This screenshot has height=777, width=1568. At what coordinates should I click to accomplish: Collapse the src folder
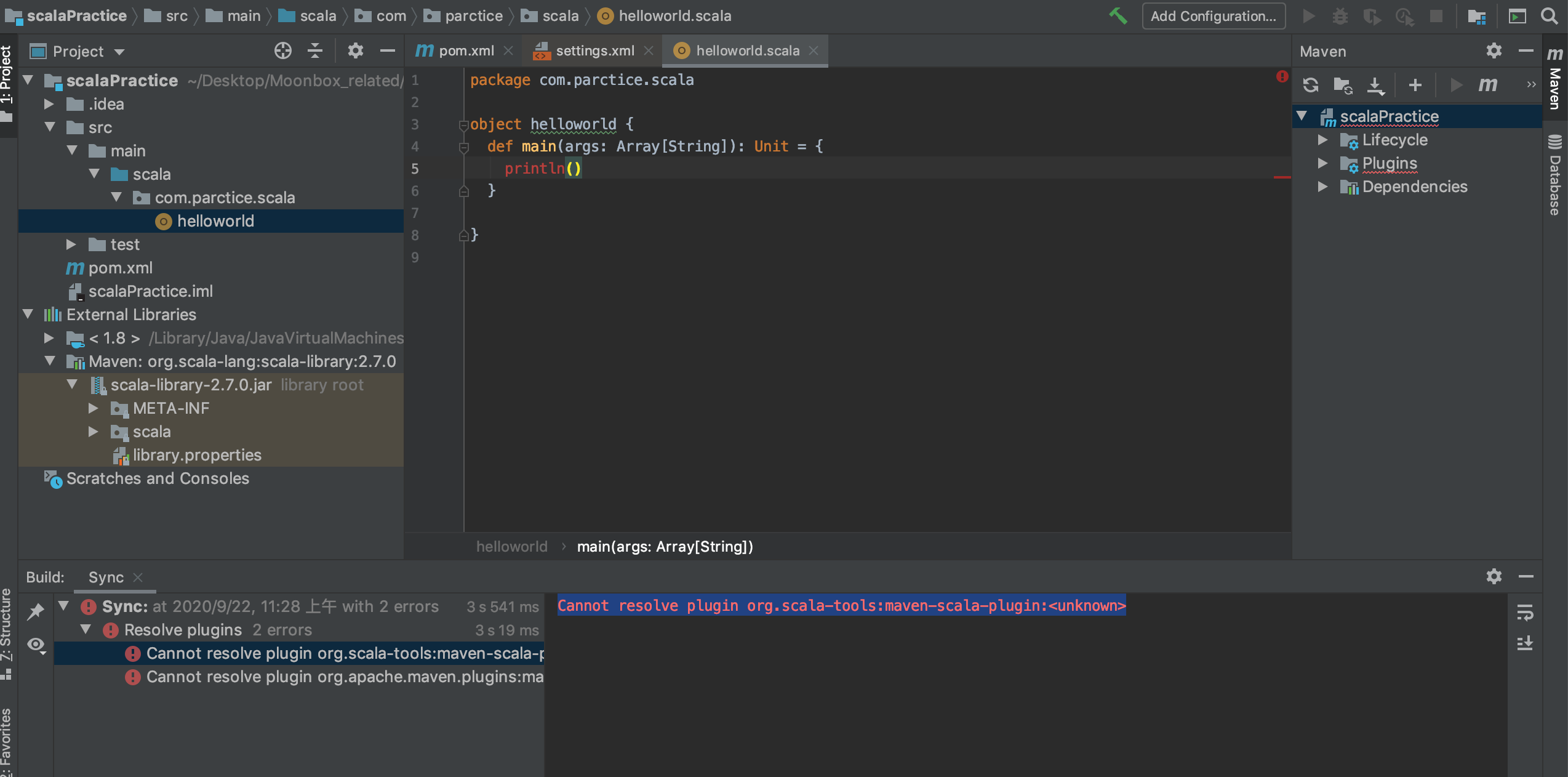(50, 127)
